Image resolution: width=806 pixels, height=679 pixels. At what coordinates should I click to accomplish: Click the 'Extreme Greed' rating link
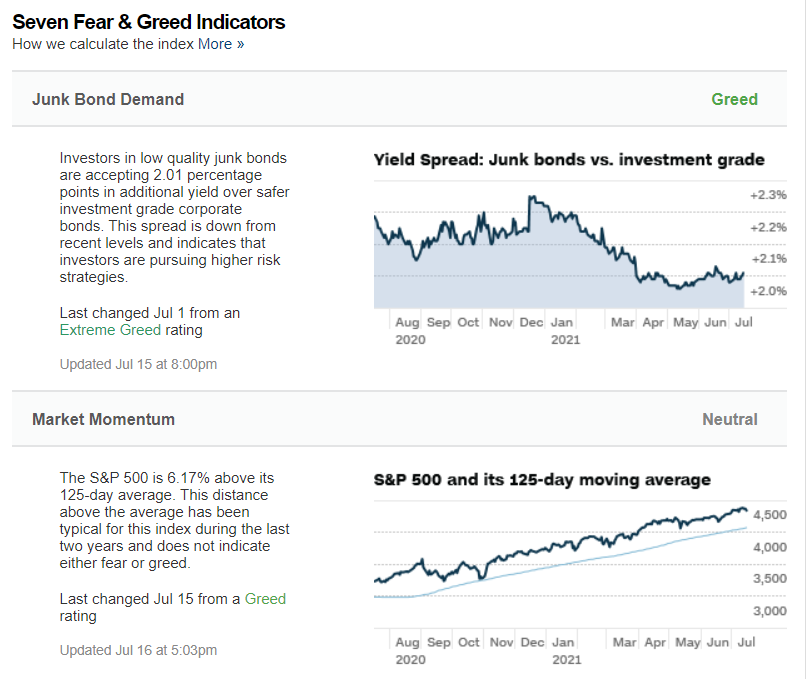click(x=110, y=330)
